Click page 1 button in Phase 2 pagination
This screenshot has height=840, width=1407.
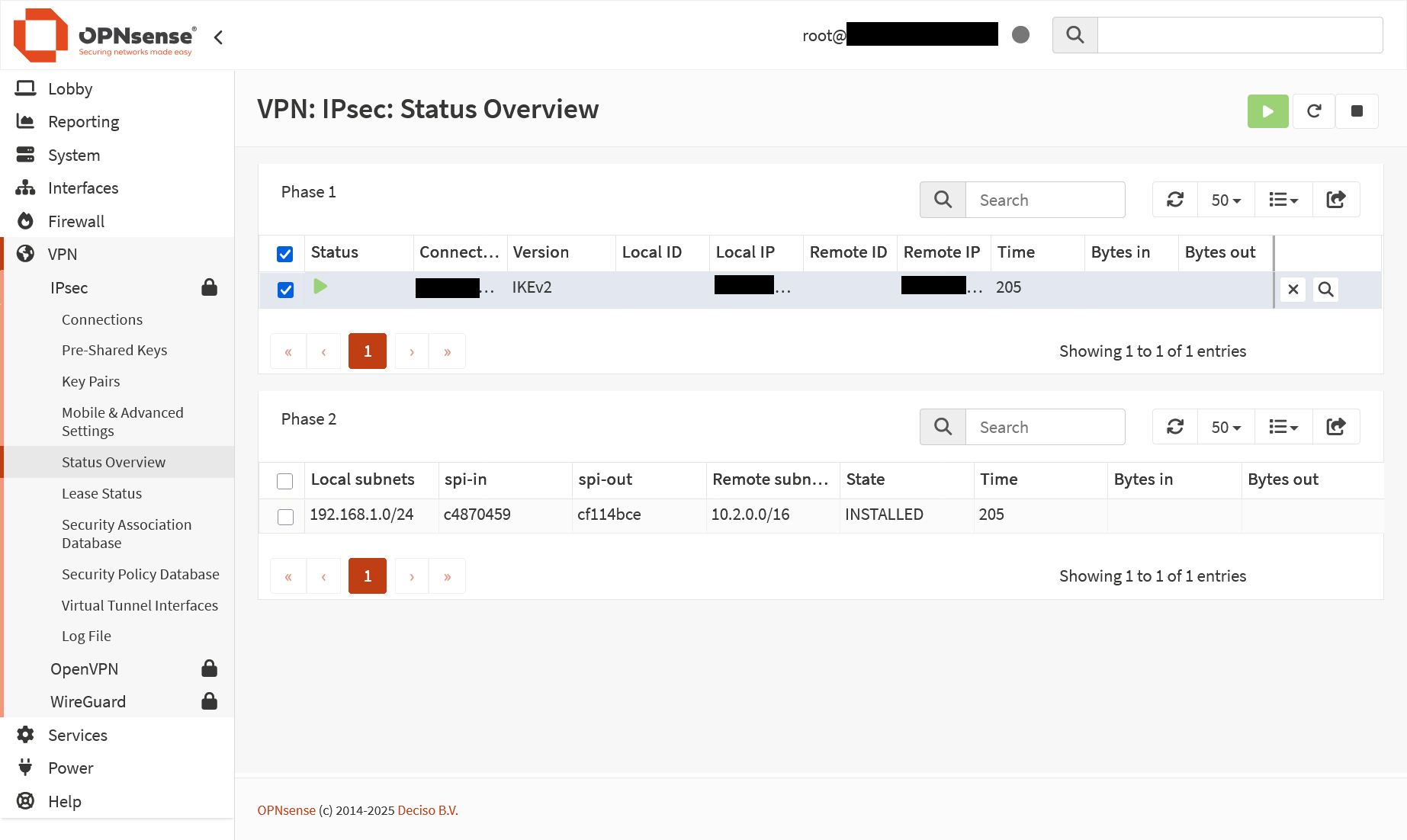367,576
